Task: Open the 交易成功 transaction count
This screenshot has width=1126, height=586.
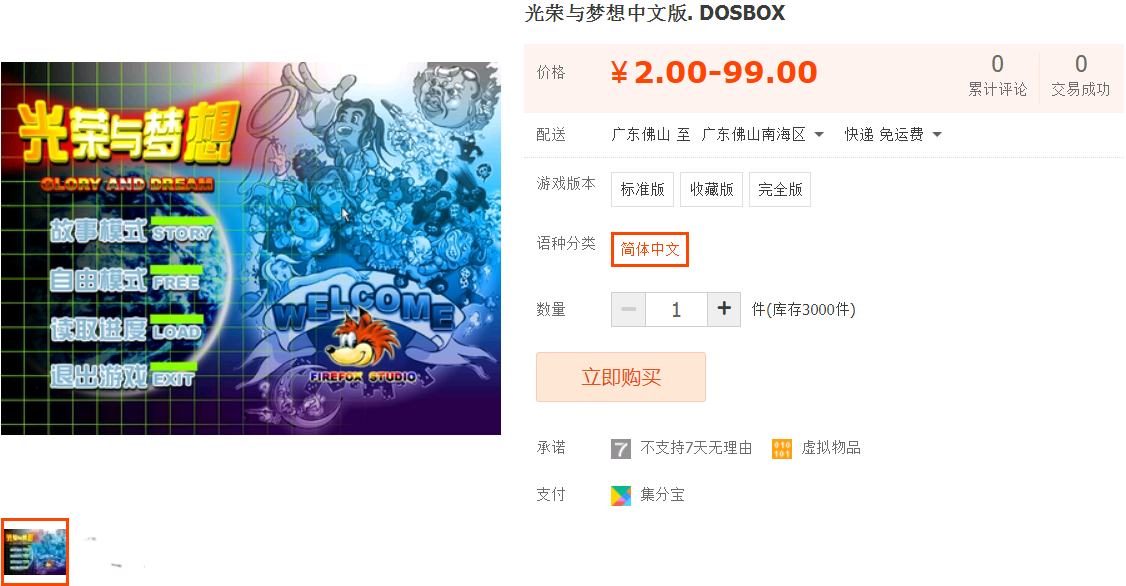Action: (x=1081, y=75)
